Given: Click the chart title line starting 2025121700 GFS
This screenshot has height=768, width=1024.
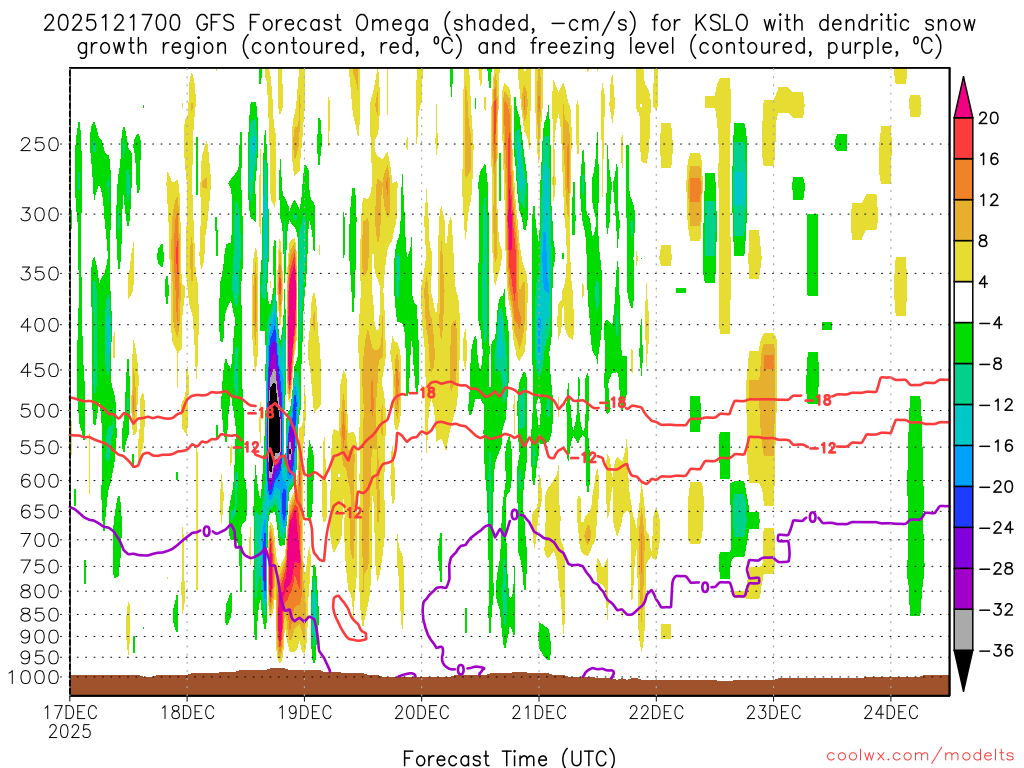Looking at the screenshot, I should (509, 24).
